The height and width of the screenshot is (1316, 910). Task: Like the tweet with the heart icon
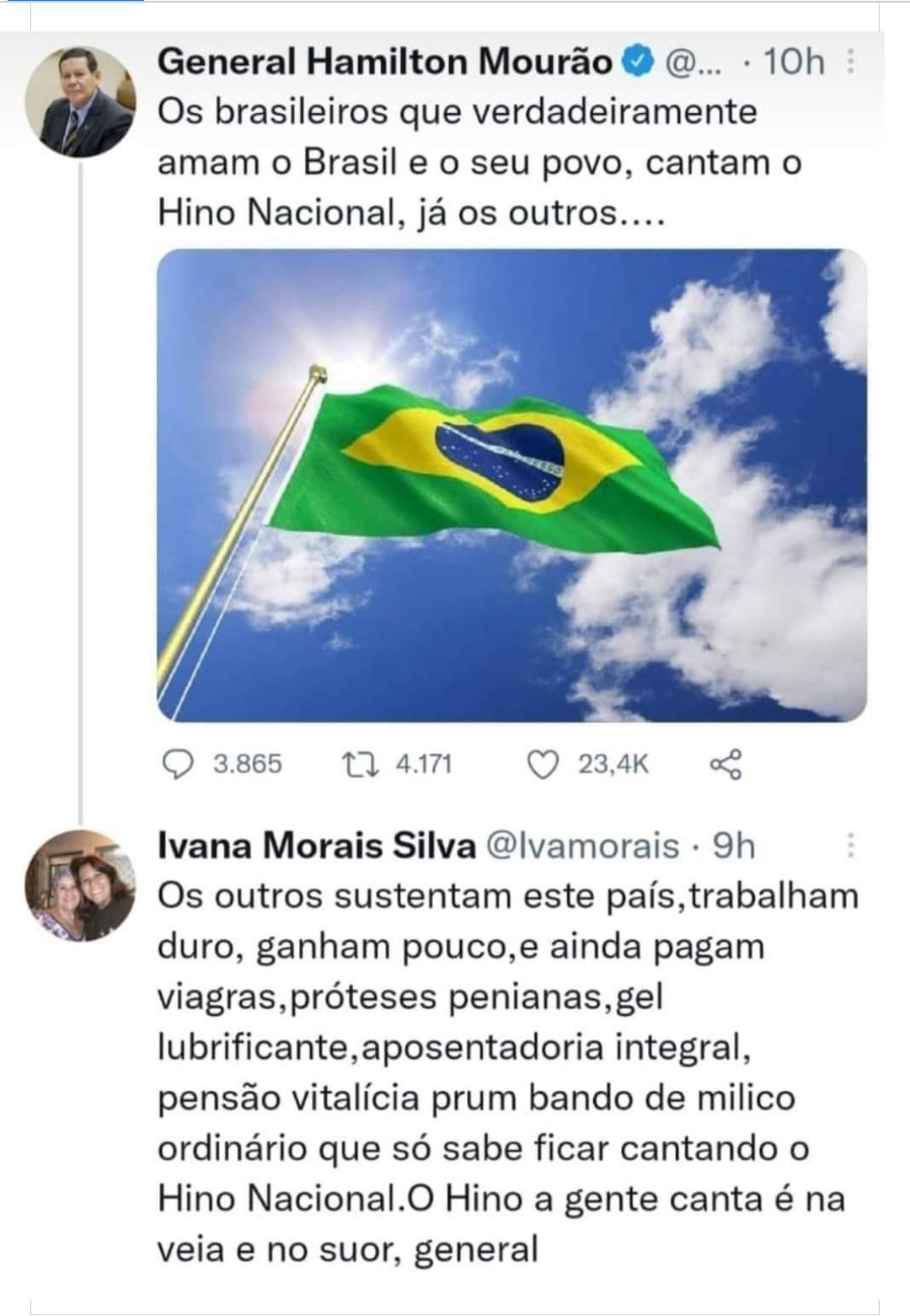tap(543, 764)
